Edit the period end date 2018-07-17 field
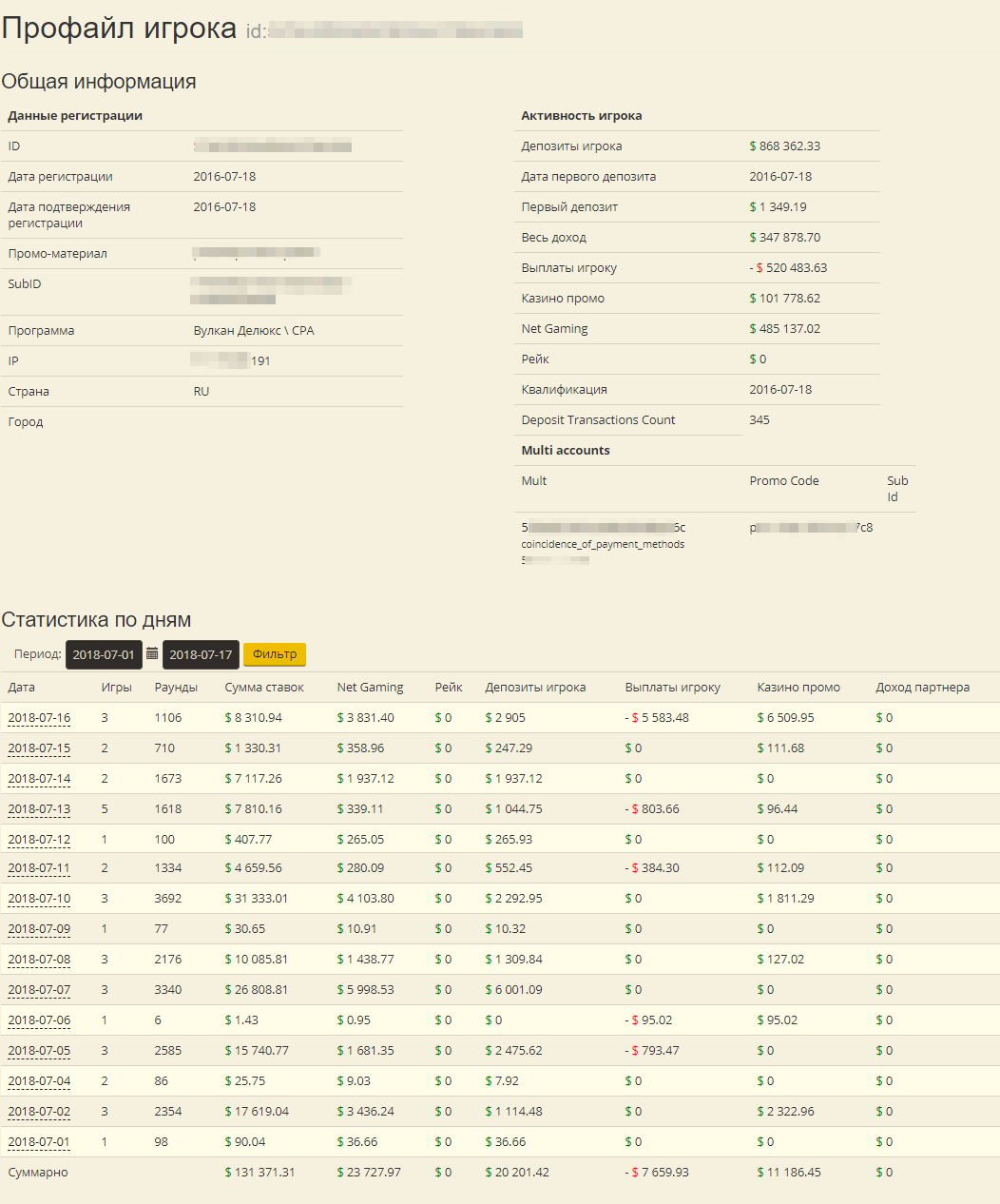This screenshot has width=1000, height=1204. pos(201,654)
